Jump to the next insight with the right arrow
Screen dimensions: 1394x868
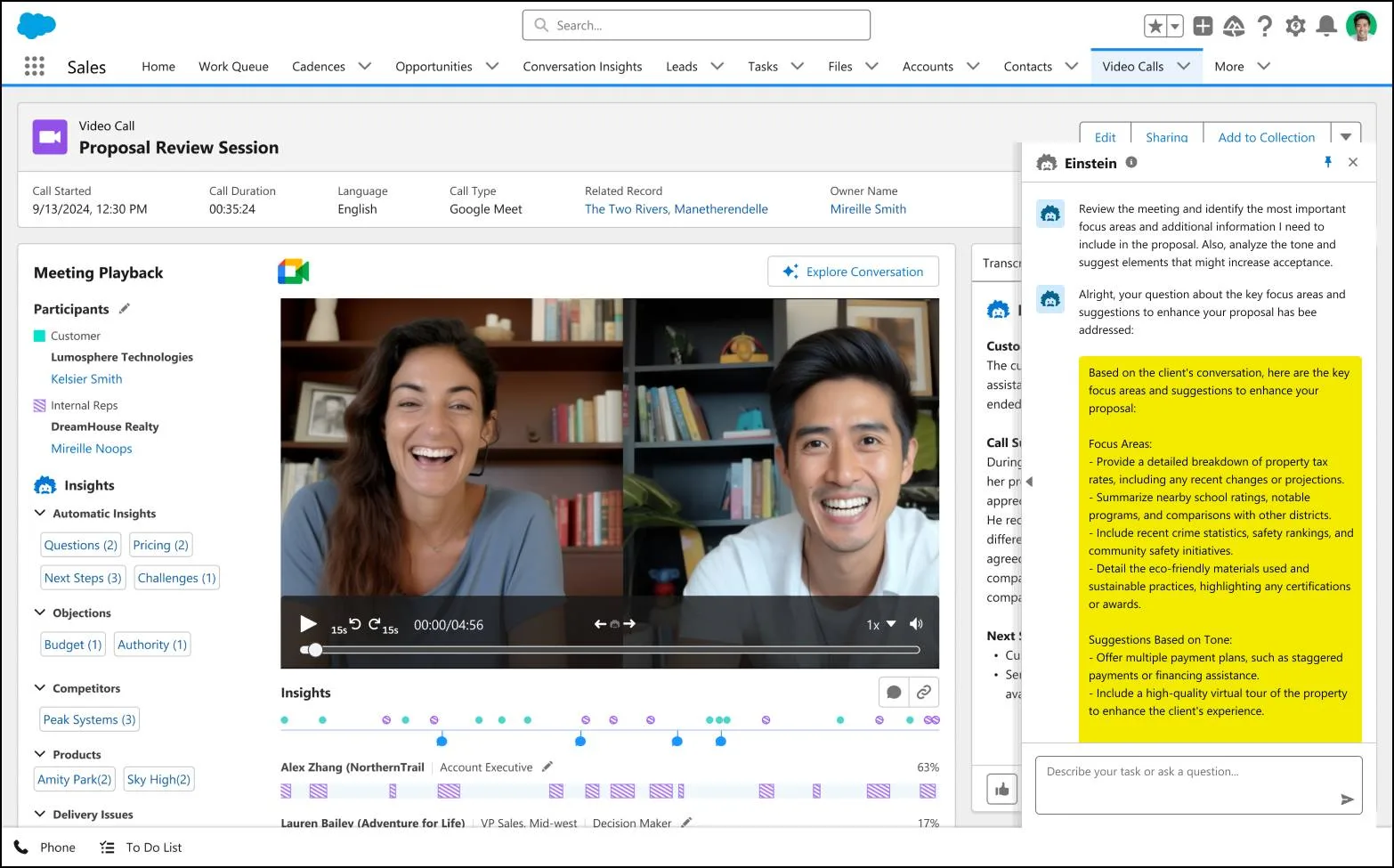(629, 624)
